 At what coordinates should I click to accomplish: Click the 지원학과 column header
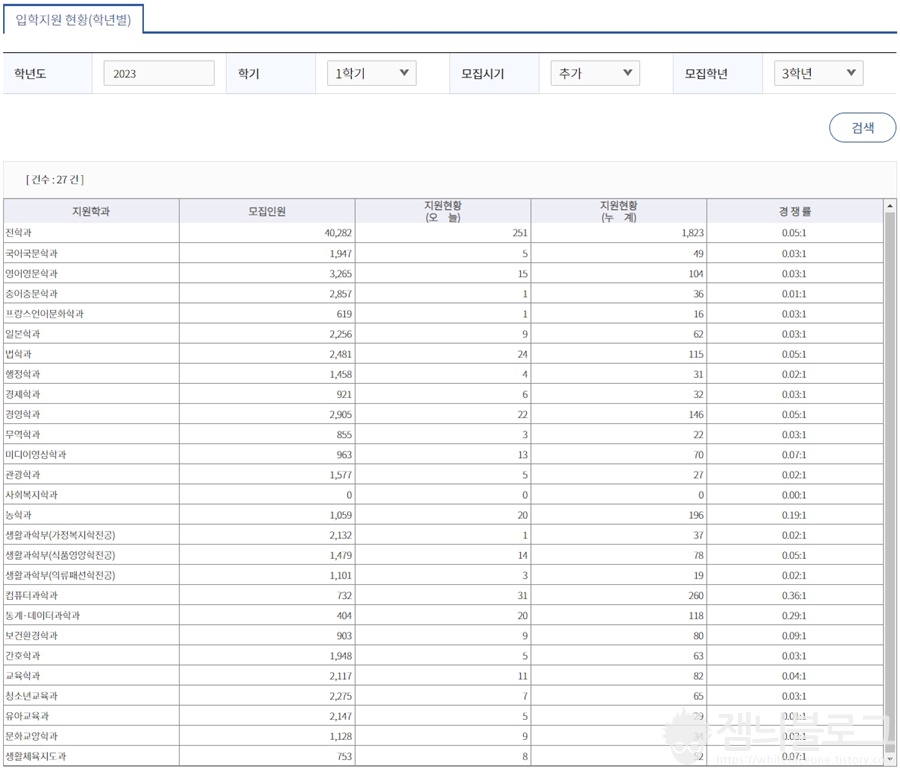[x=91, y=211]
